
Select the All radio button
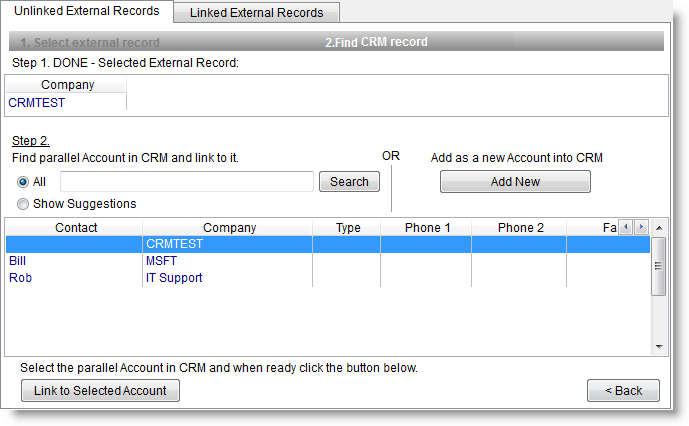(23, 182)
